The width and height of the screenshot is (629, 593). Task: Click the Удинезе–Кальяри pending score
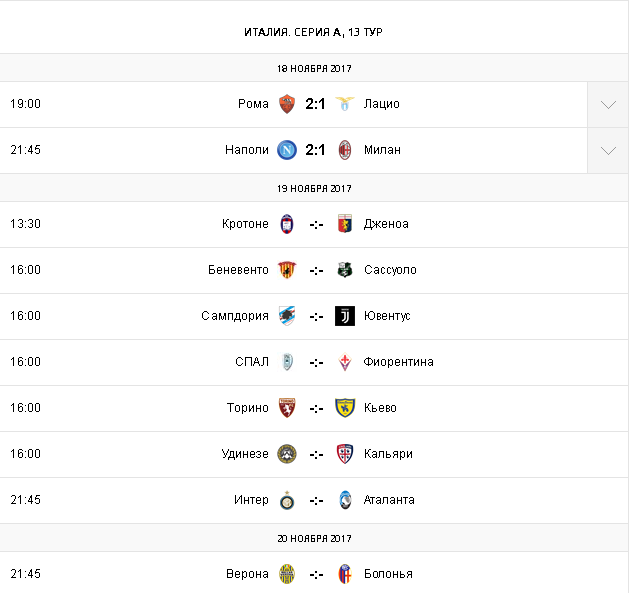[x=316, y=454]
